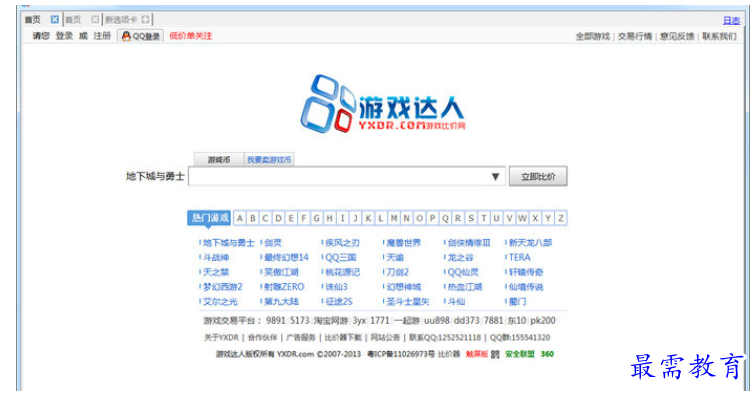Click the green 安全联盟 badge
The width and height of the screenshot is (752, 398).
tap(519, 354)
